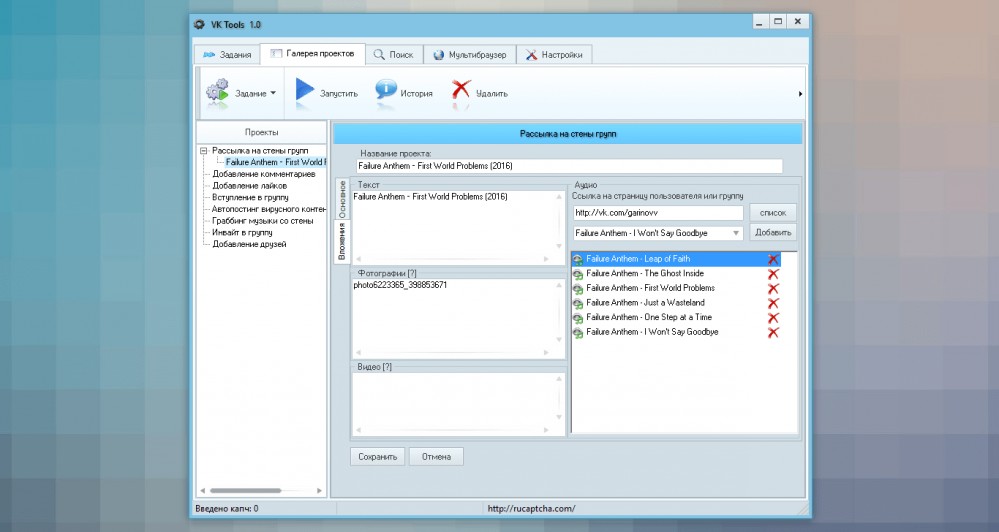Screen dimensions: 999x532
Task: Remove First World Problems track with red X
Action: (773, 289)
